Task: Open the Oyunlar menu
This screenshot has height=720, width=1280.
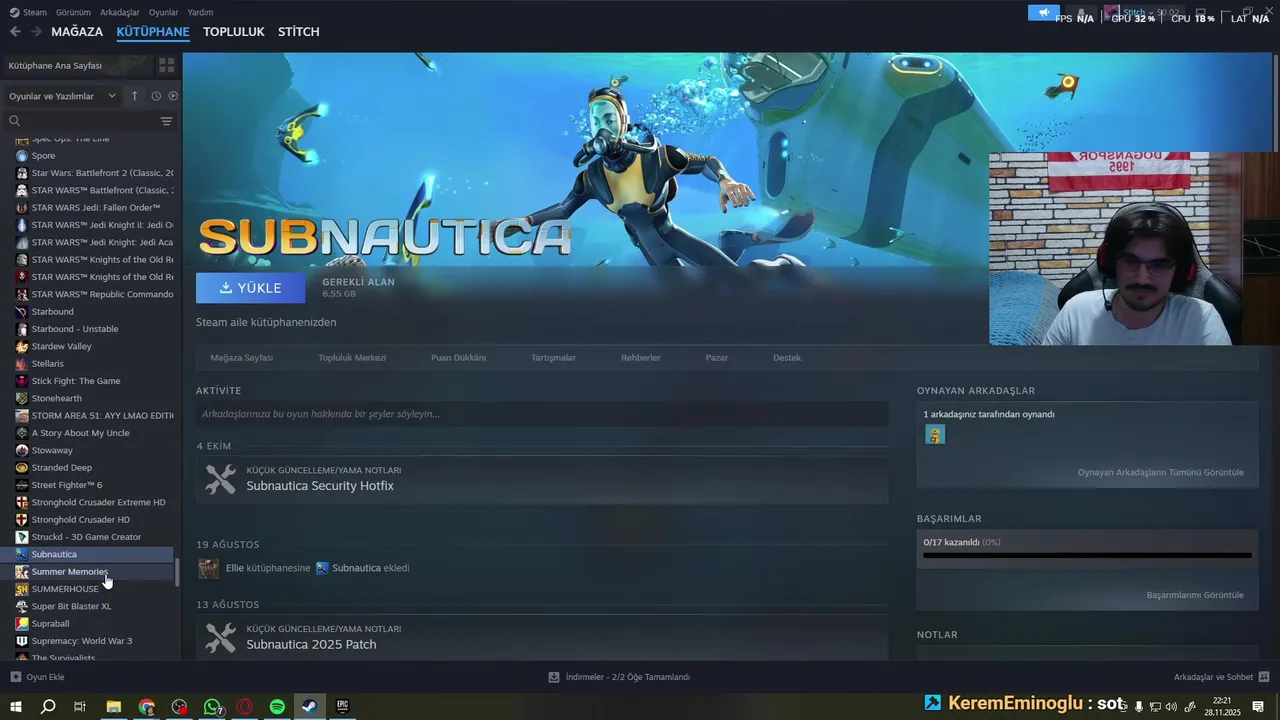Action: [163, 12]
